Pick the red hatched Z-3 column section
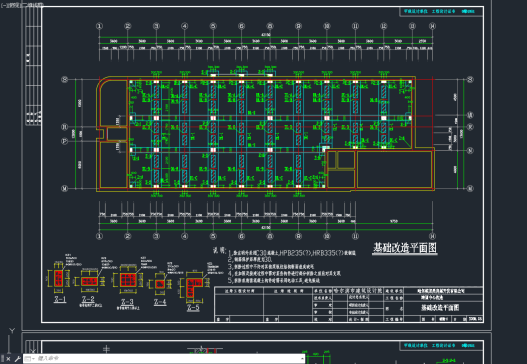Viewport: 527px width, 364px height. coord(128,280)
